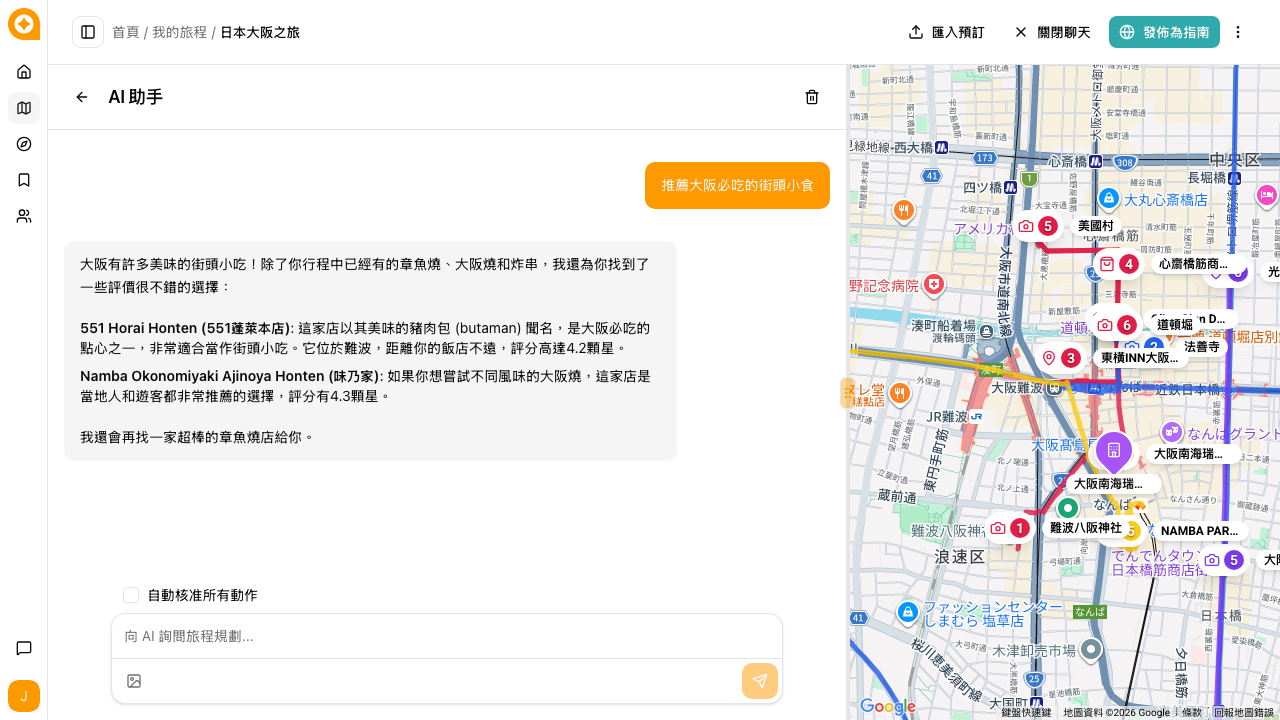1280x720 pixels.
Task: Toggle the sidebar panel button
Action: [x=88, y=32]
